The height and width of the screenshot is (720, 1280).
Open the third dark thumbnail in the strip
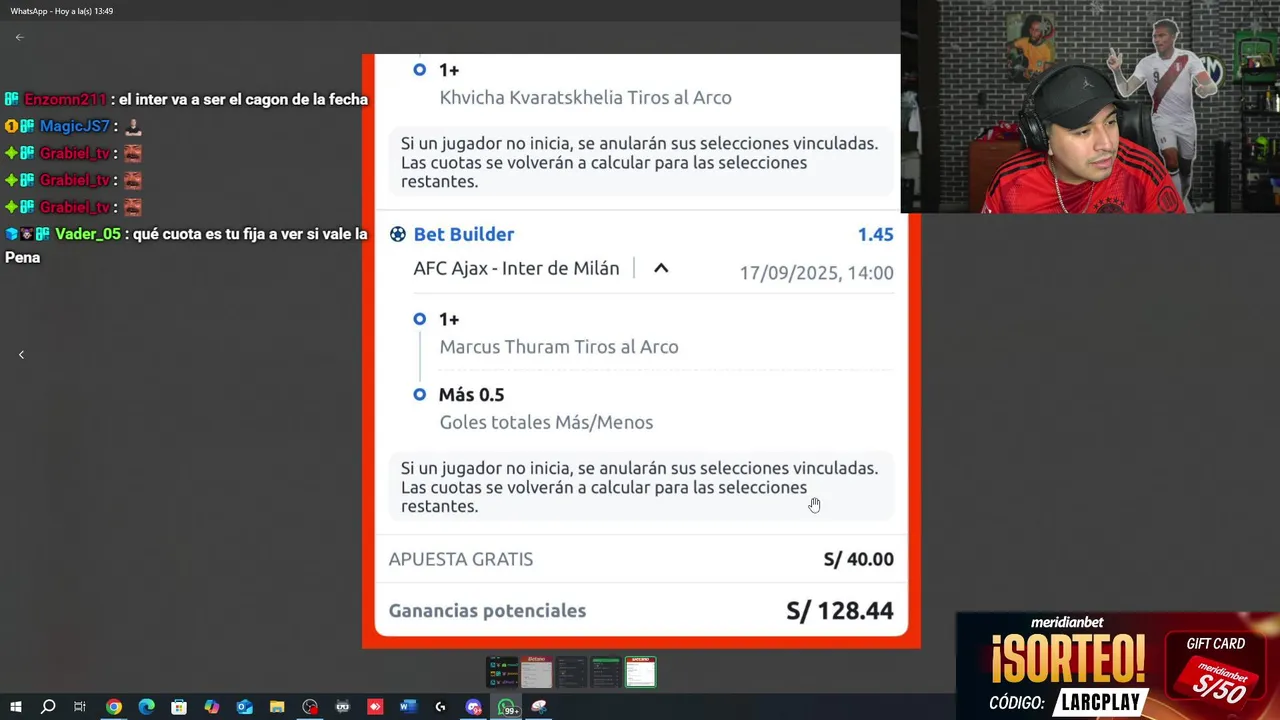click(x=571, y=672)
